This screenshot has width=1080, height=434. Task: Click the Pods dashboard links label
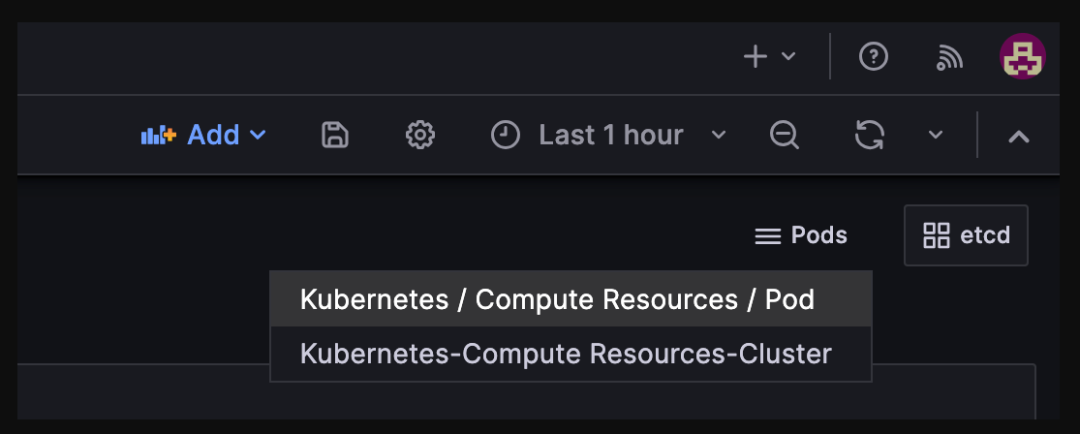[819, 236]
